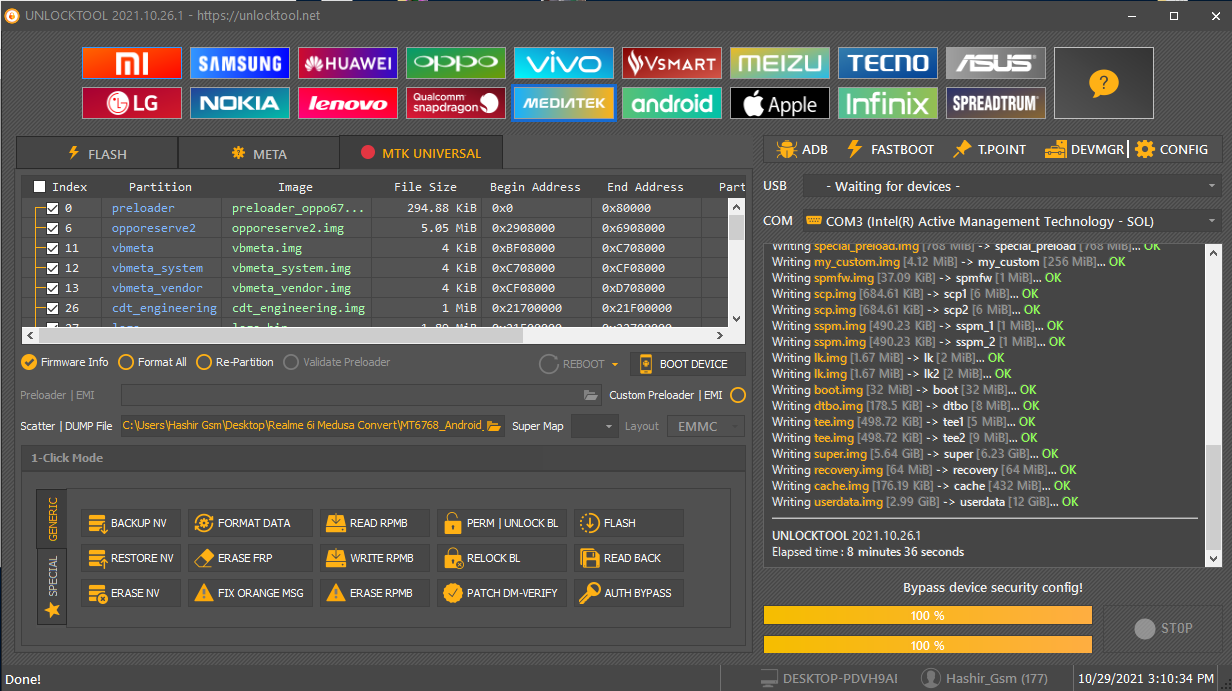Screen dimensions: 1232x691
Task: Select the Spreadtrum chipset icon
Action: point(996,103)
